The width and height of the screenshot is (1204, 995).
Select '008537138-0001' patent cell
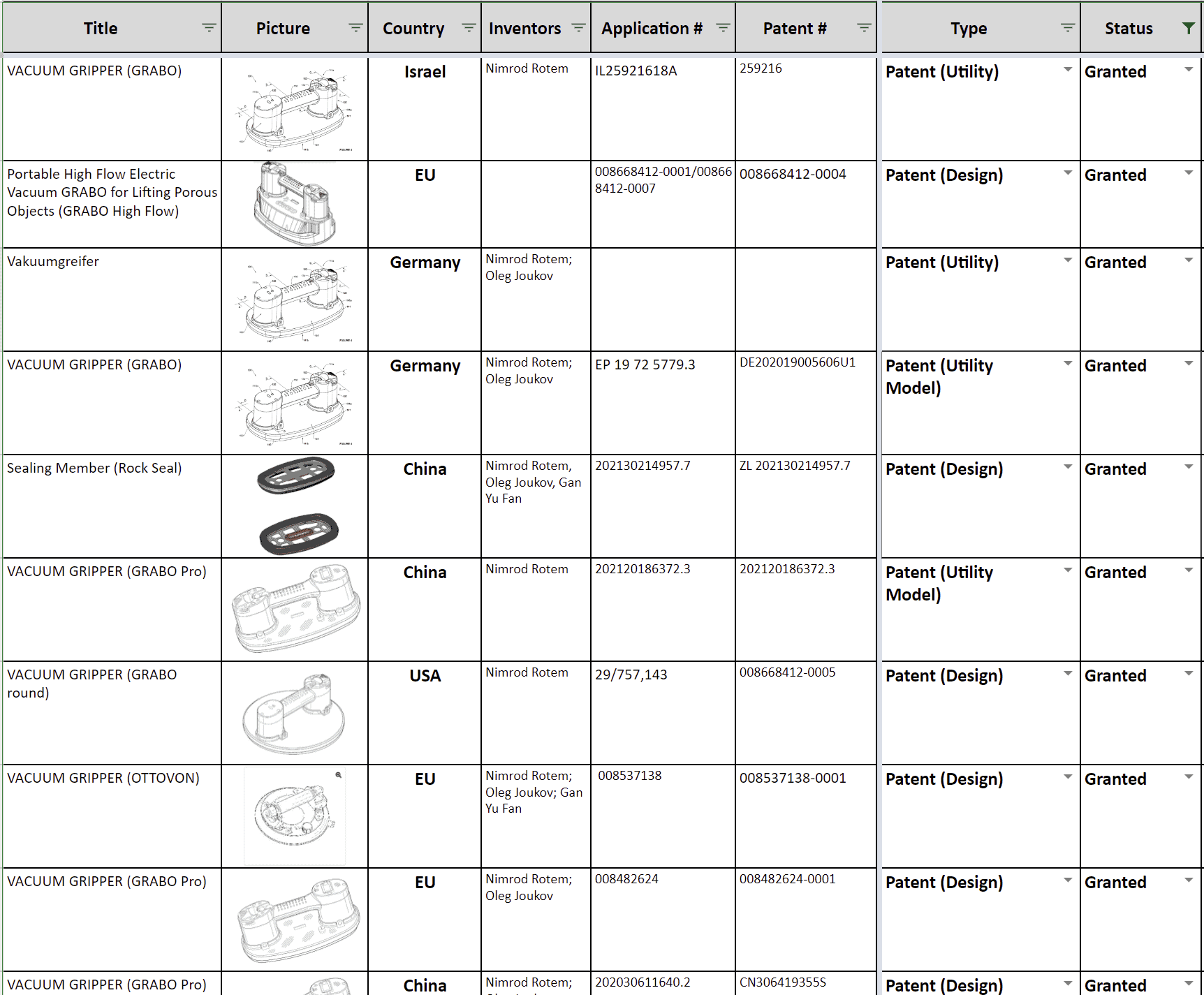click(806, 816)
